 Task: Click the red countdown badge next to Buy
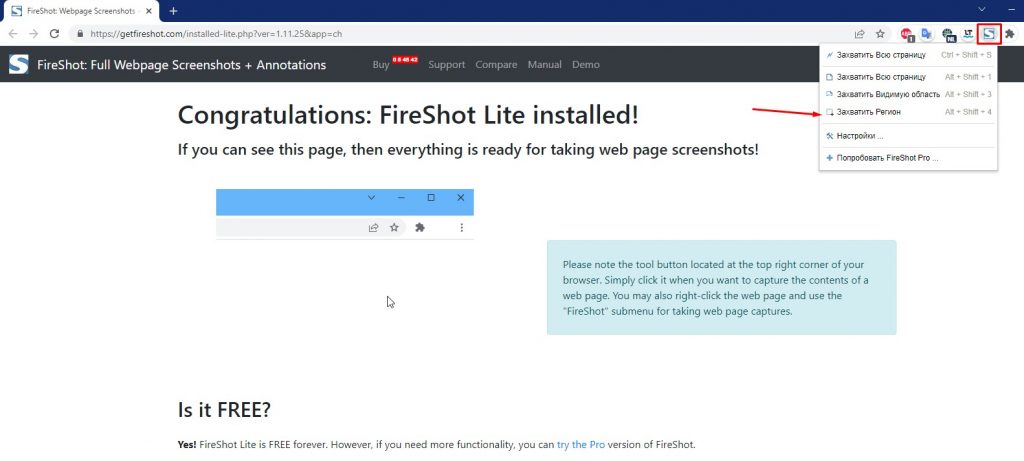(405, 59)
